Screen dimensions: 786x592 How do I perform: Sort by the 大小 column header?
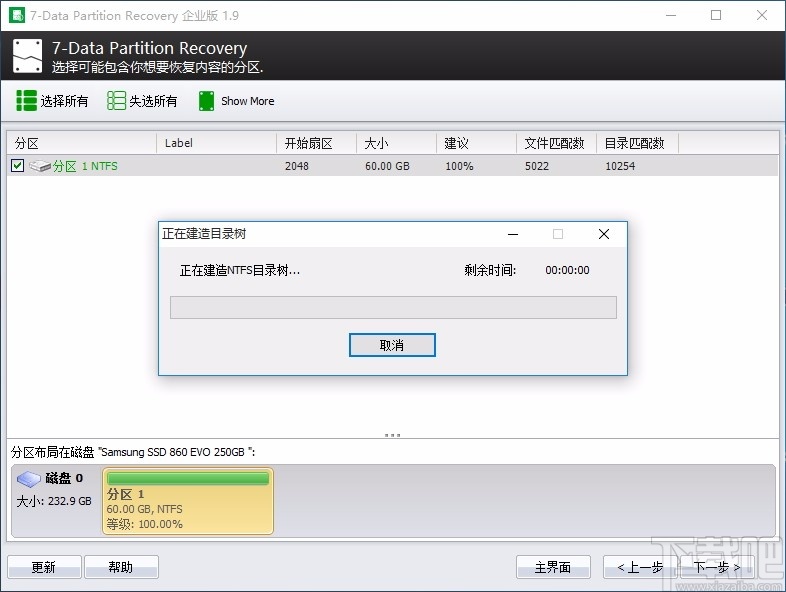pyautogui.click(x=397, y=143)
